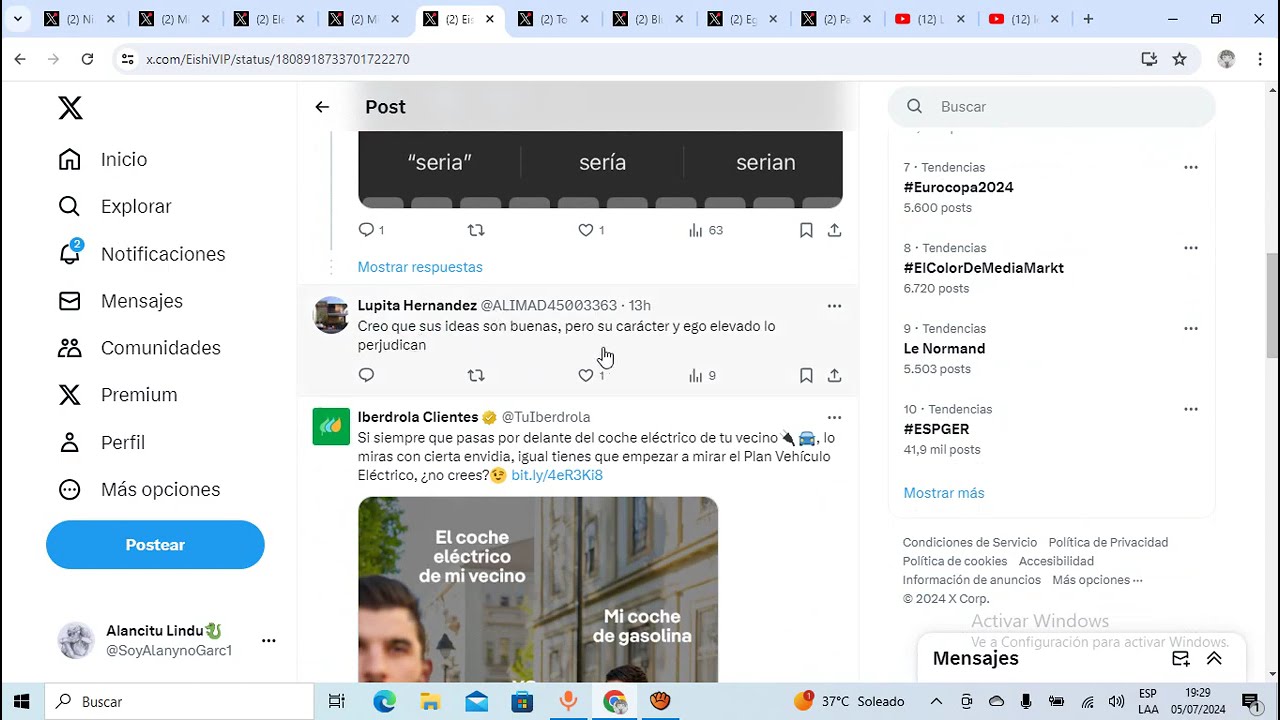This screenshot has width=1280, height=720.
Task: Bookmark this page with the star icon
Action: point(1179,59)
